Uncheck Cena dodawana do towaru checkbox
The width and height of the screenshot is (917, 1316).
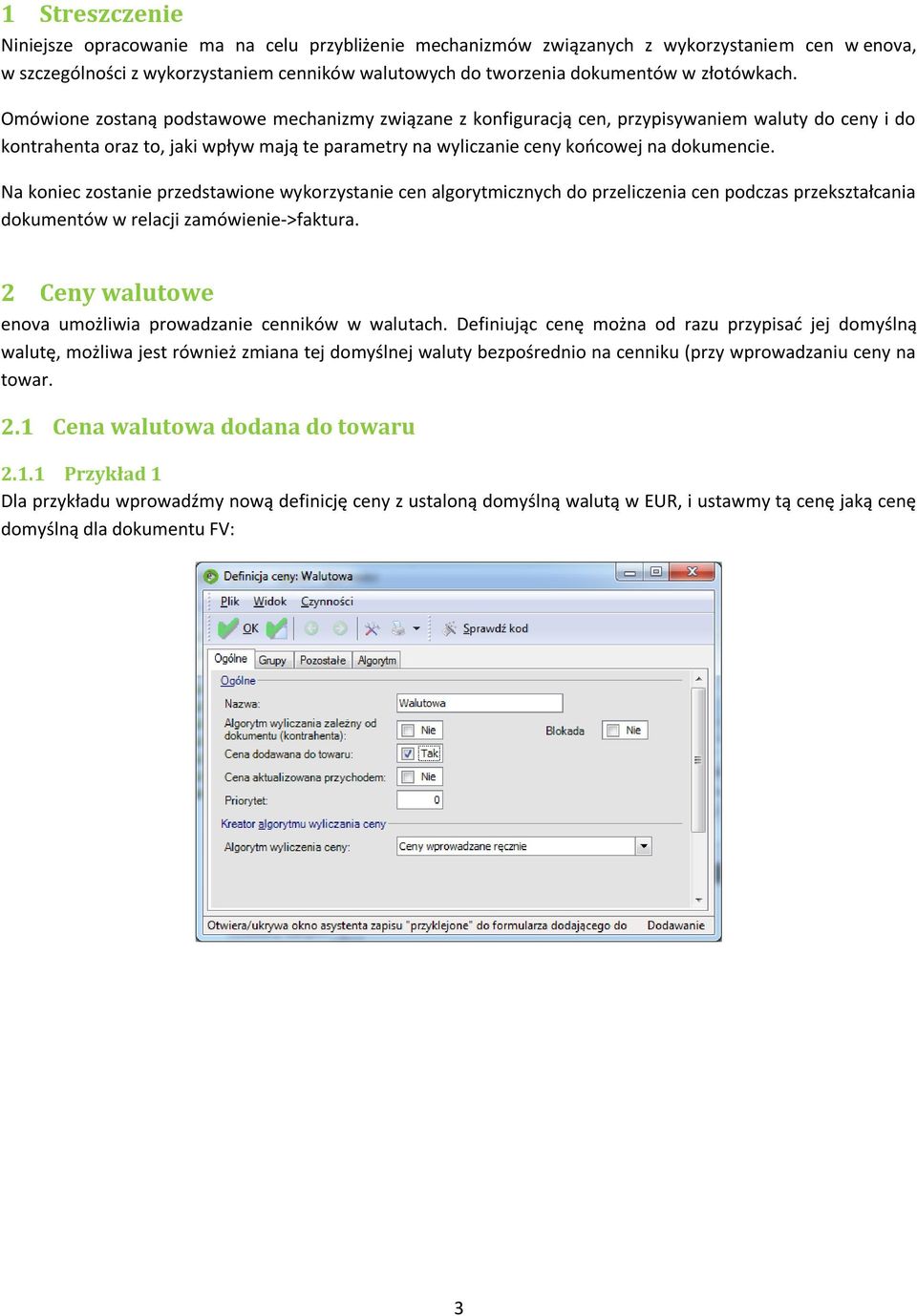(x=408, y=754)
